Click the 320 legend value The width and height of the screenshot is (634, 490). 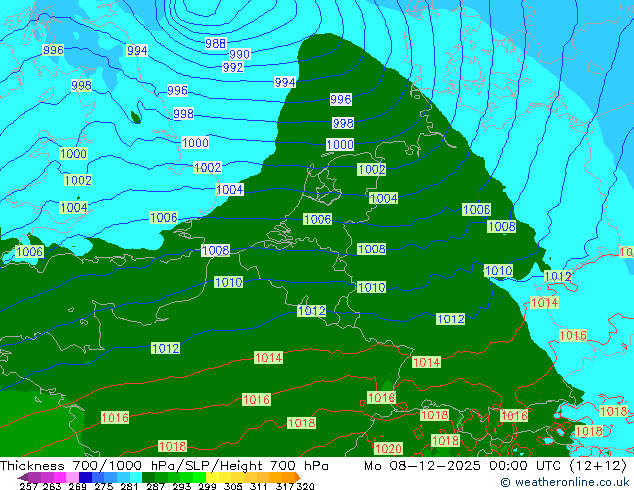coord(306,486)
